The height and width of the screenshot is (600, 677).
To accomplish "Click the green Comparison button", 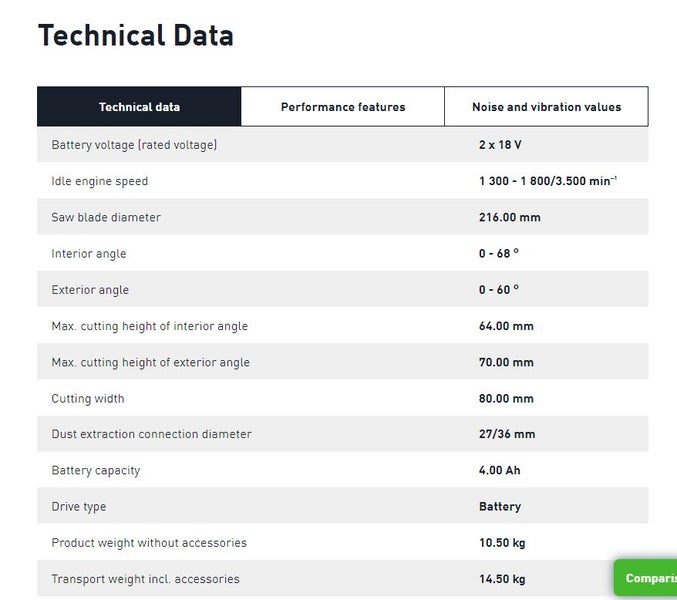I will pos(646,578).
